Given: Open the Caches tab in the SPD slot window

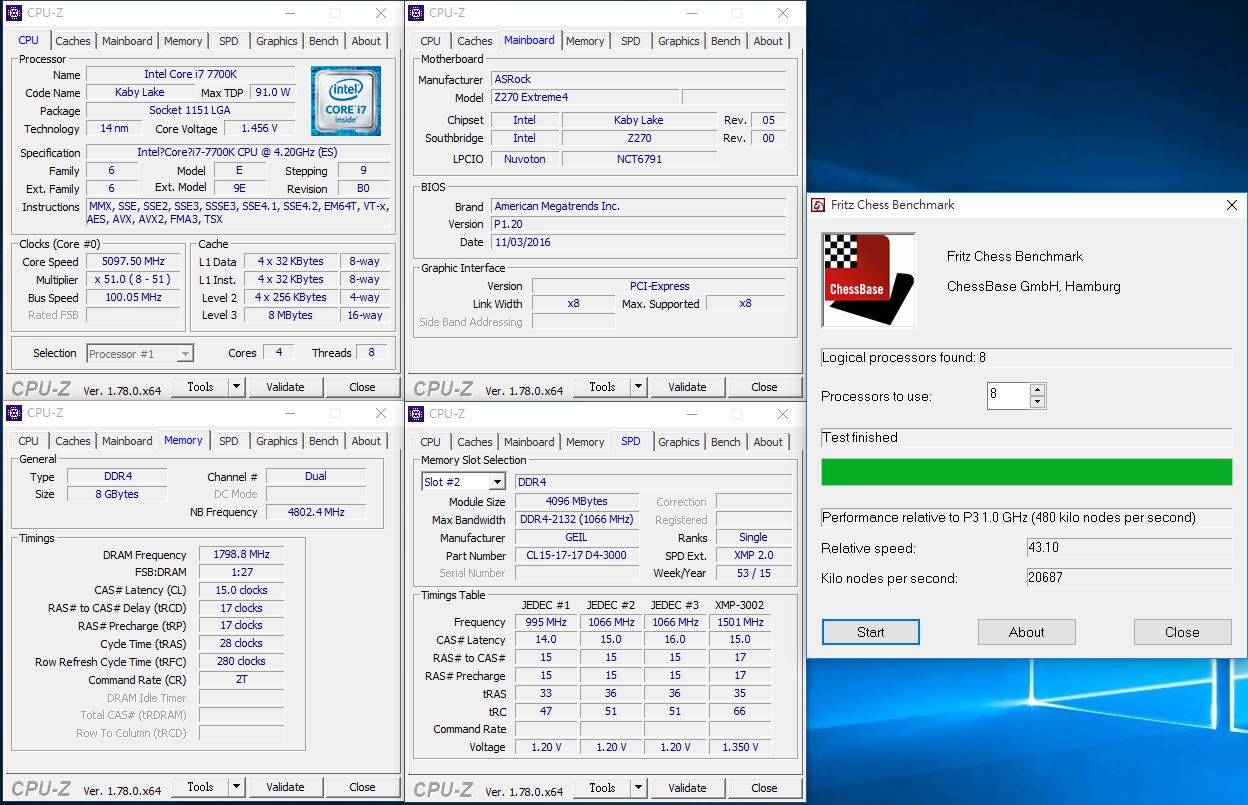Looking at the screenshot, I should pyautogui.click(x=475, y=441).
